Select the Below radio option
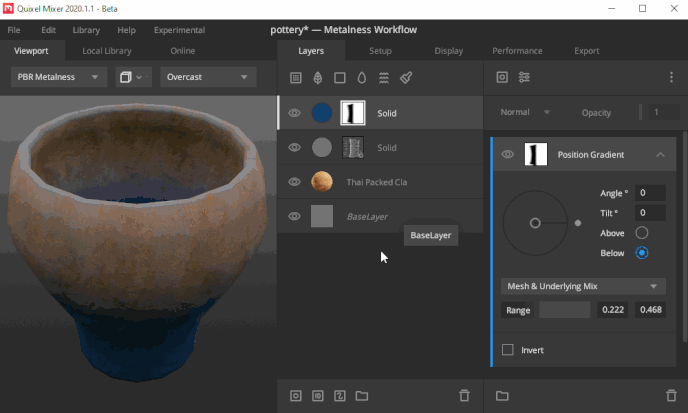 tap(641, 253)
